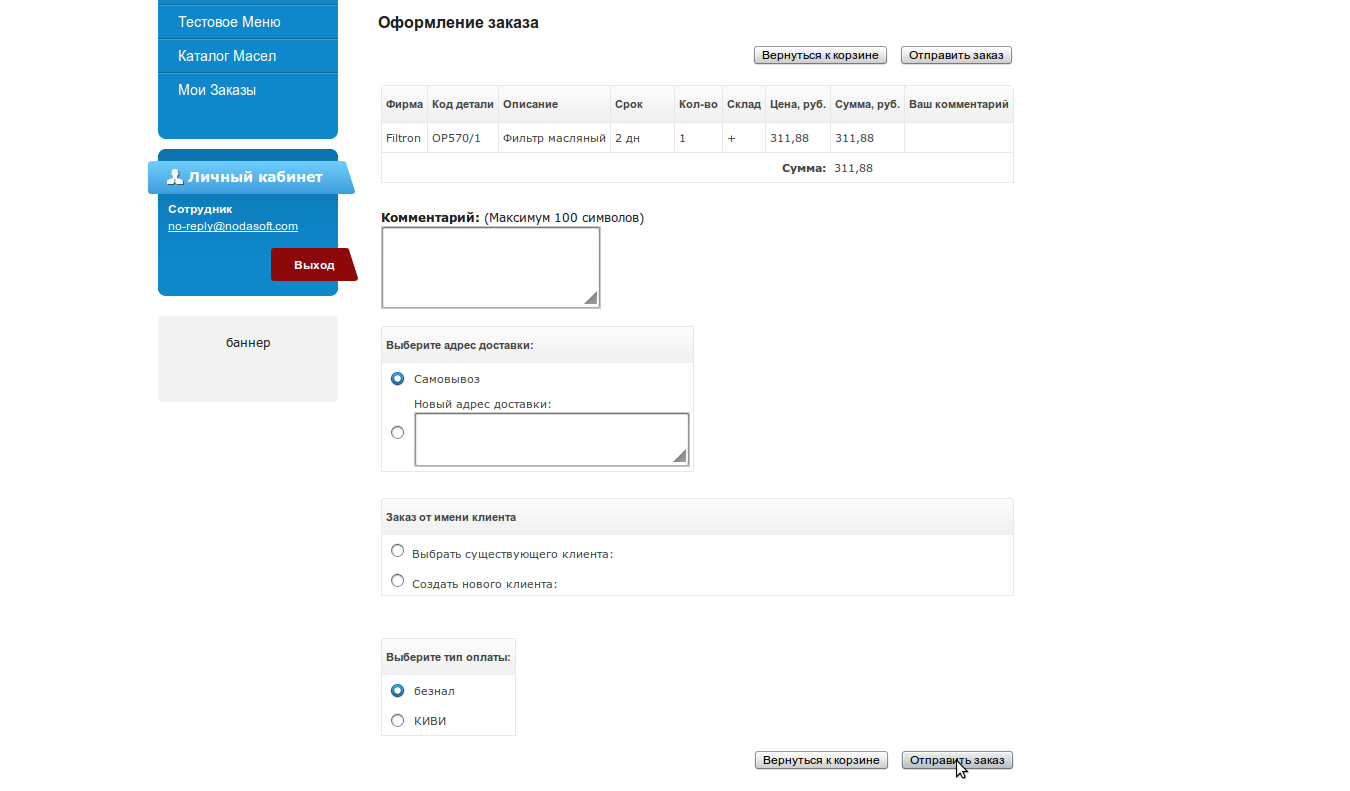Open Тестовое Меню in the sidebar
This screenshot has height=791, width=1350.
229,22
